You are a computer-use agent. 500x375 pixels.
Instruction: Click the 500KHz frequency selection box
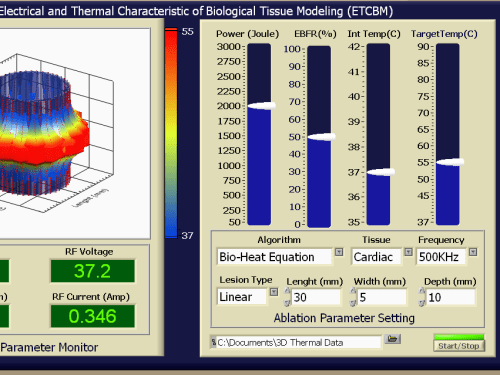pyautogui.click(x=441, y=257)
